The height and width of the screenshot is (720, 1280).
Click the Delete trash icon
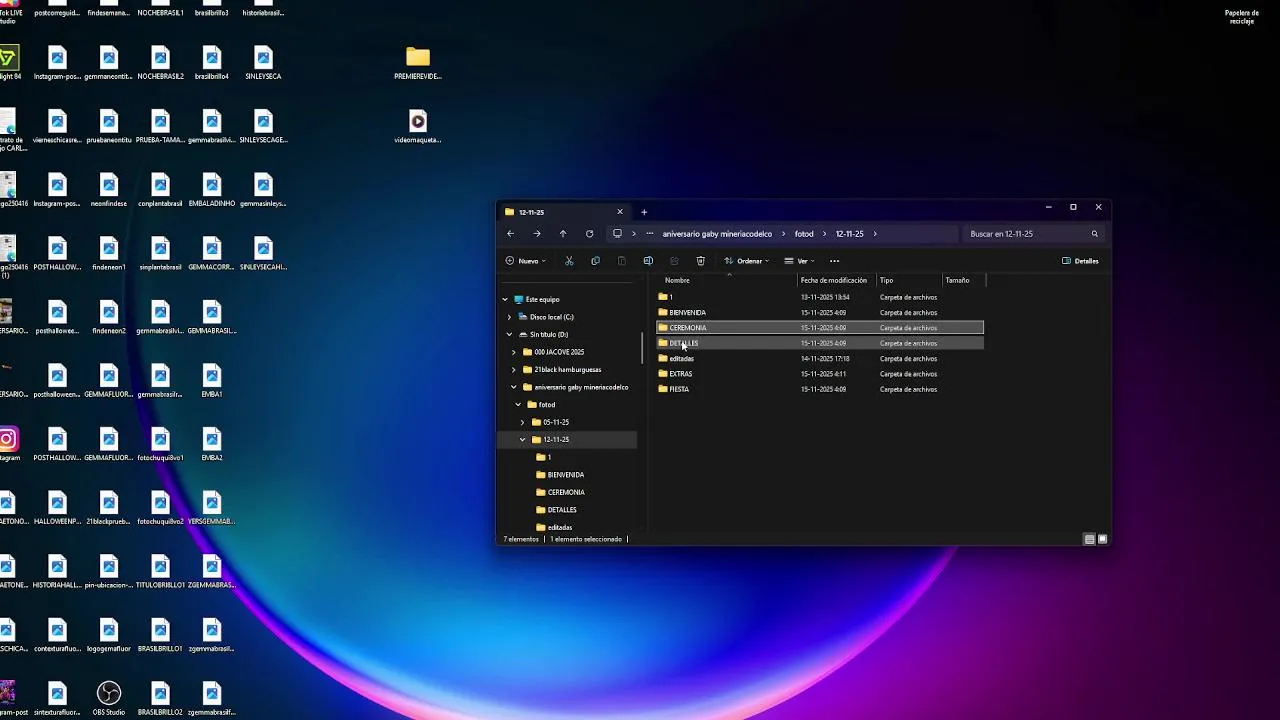pos(700,261)
